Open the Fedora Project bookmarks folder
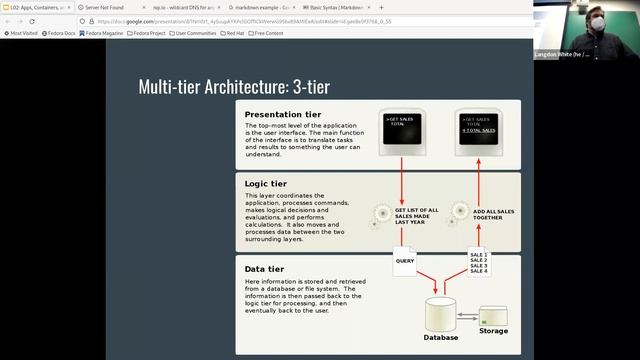Screen dimensions: 640x360 (x=146, y=33)
